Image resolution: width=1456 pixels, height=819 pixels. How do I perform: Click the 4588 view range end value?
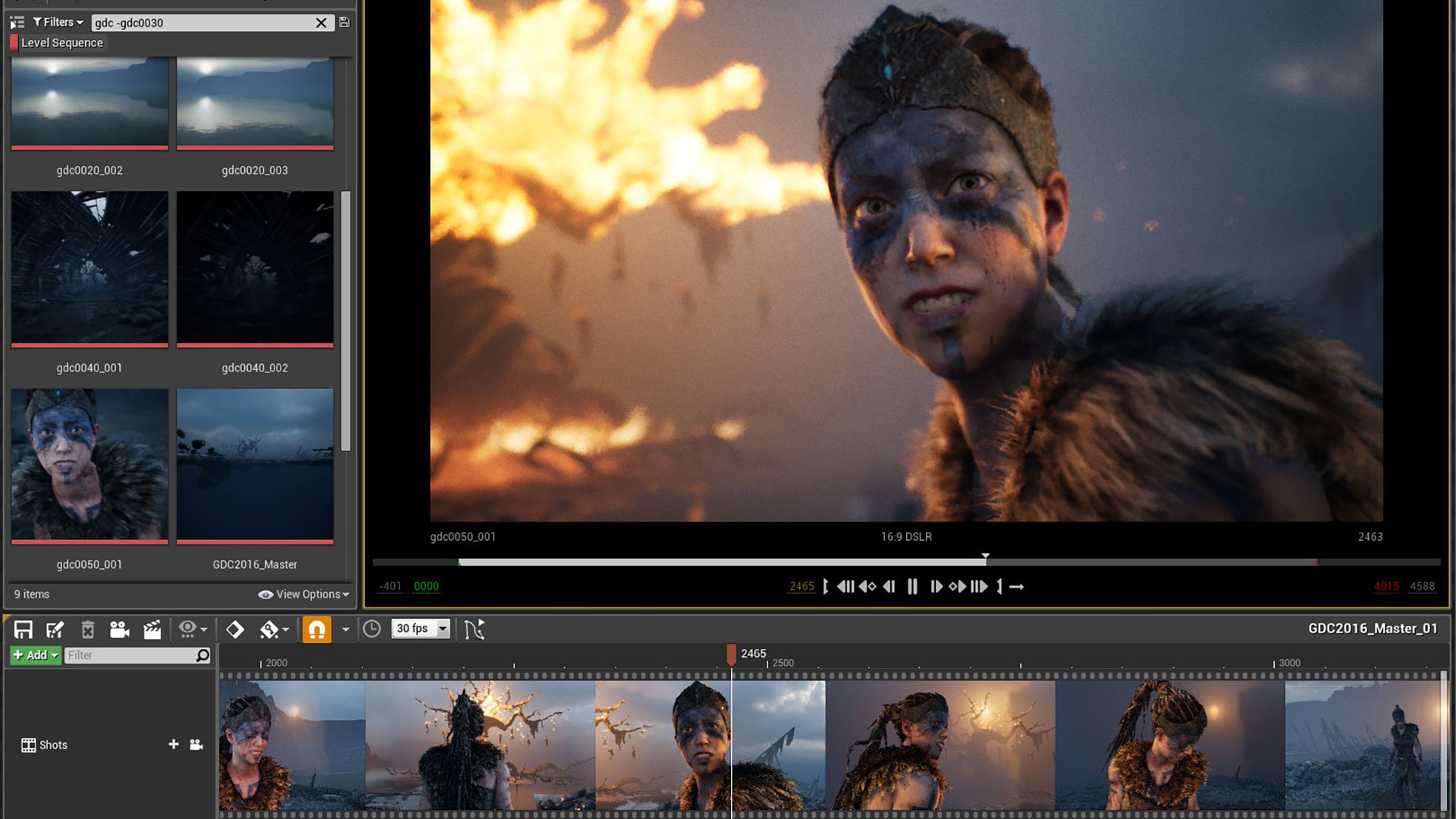1422,586
